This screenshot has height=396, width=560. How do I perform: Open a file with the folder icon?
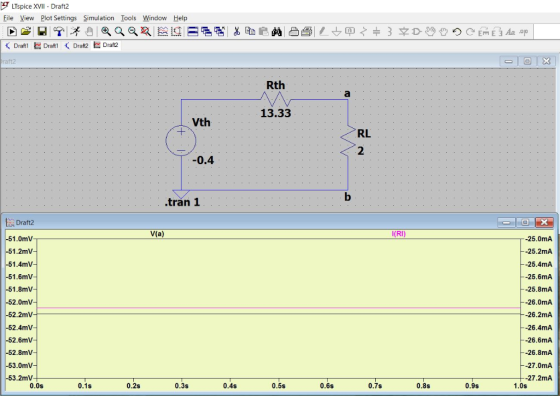26,32
